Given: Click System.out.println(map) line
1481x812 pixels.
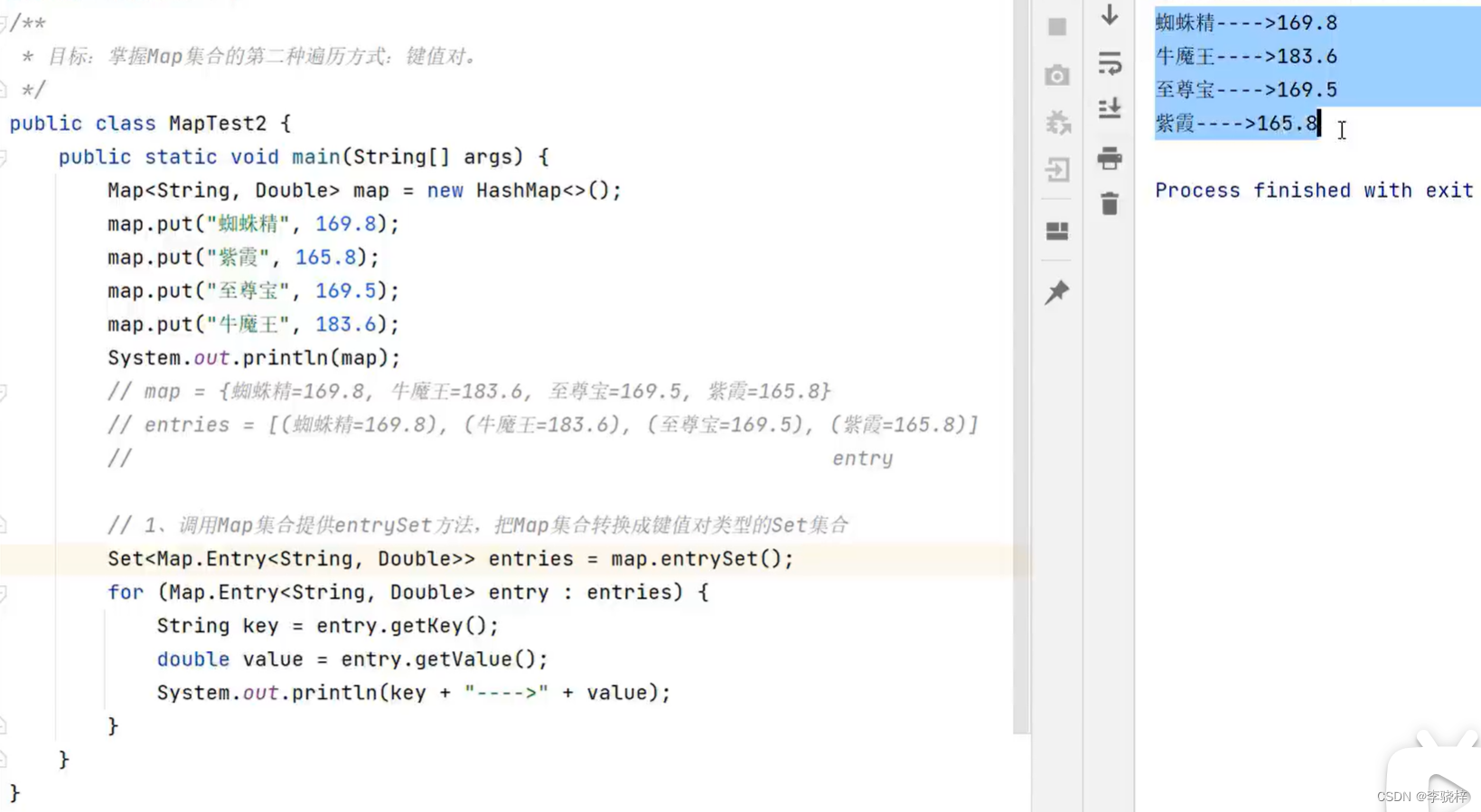Looking at the screenshot, I should point(254,358).
